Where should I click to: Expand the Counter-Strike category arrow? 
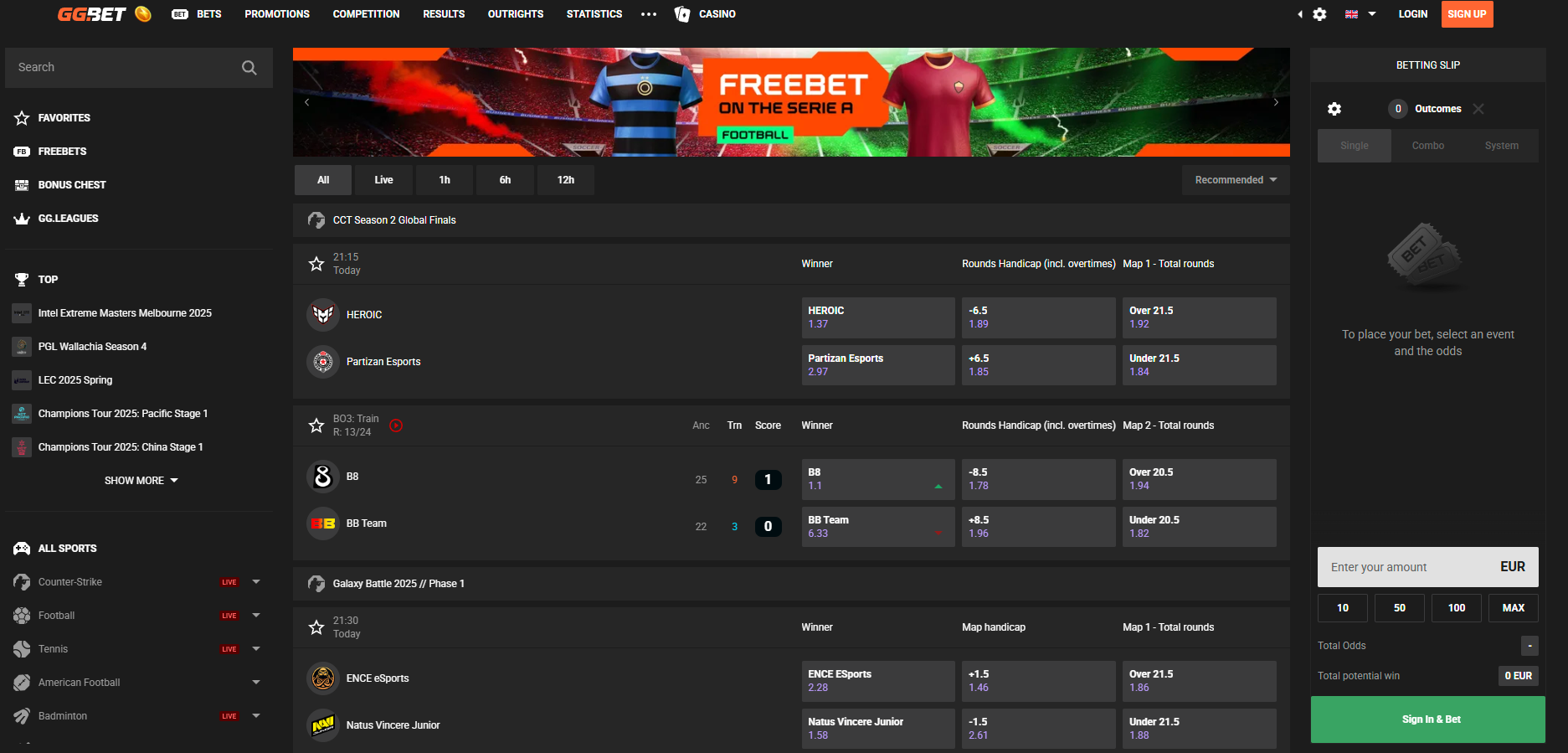coord(256,582)
